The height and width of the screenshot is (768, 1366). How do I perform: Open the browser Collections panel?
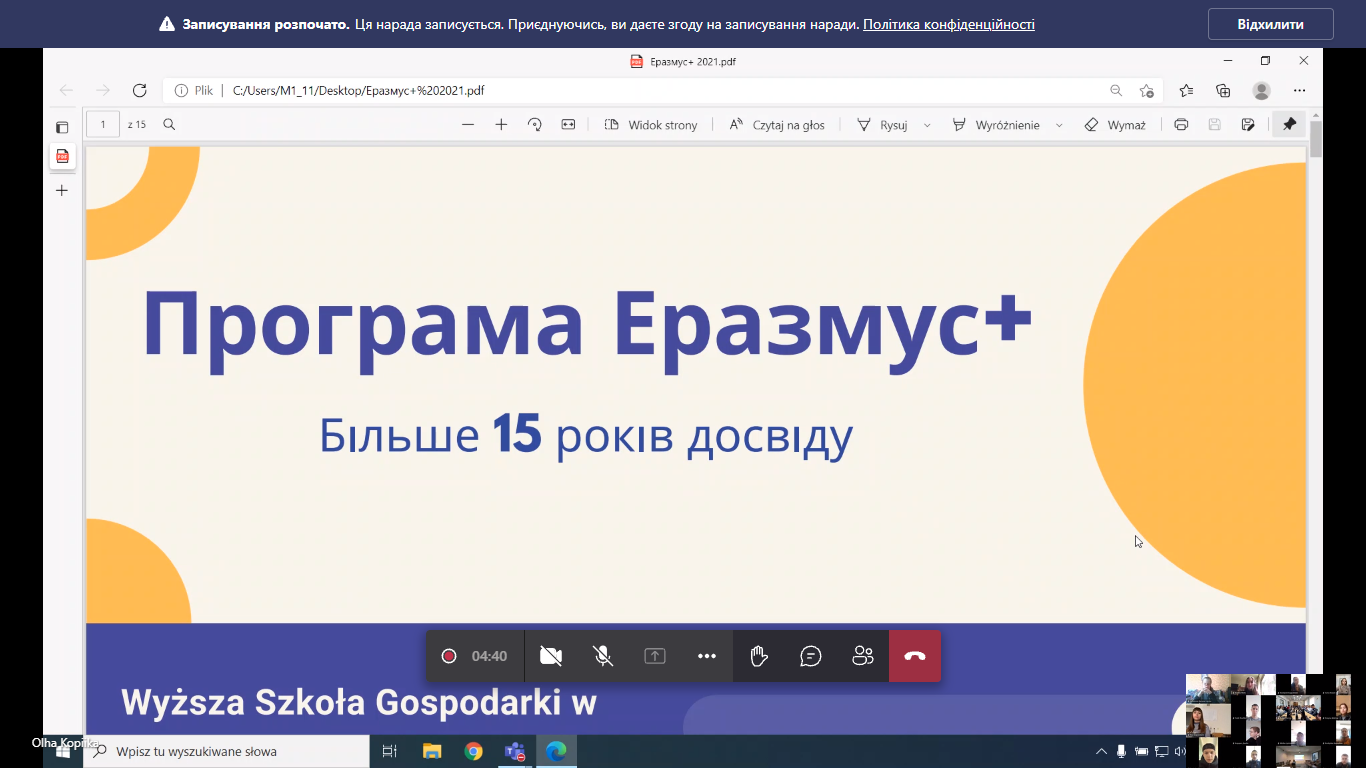click(1223, 90)
